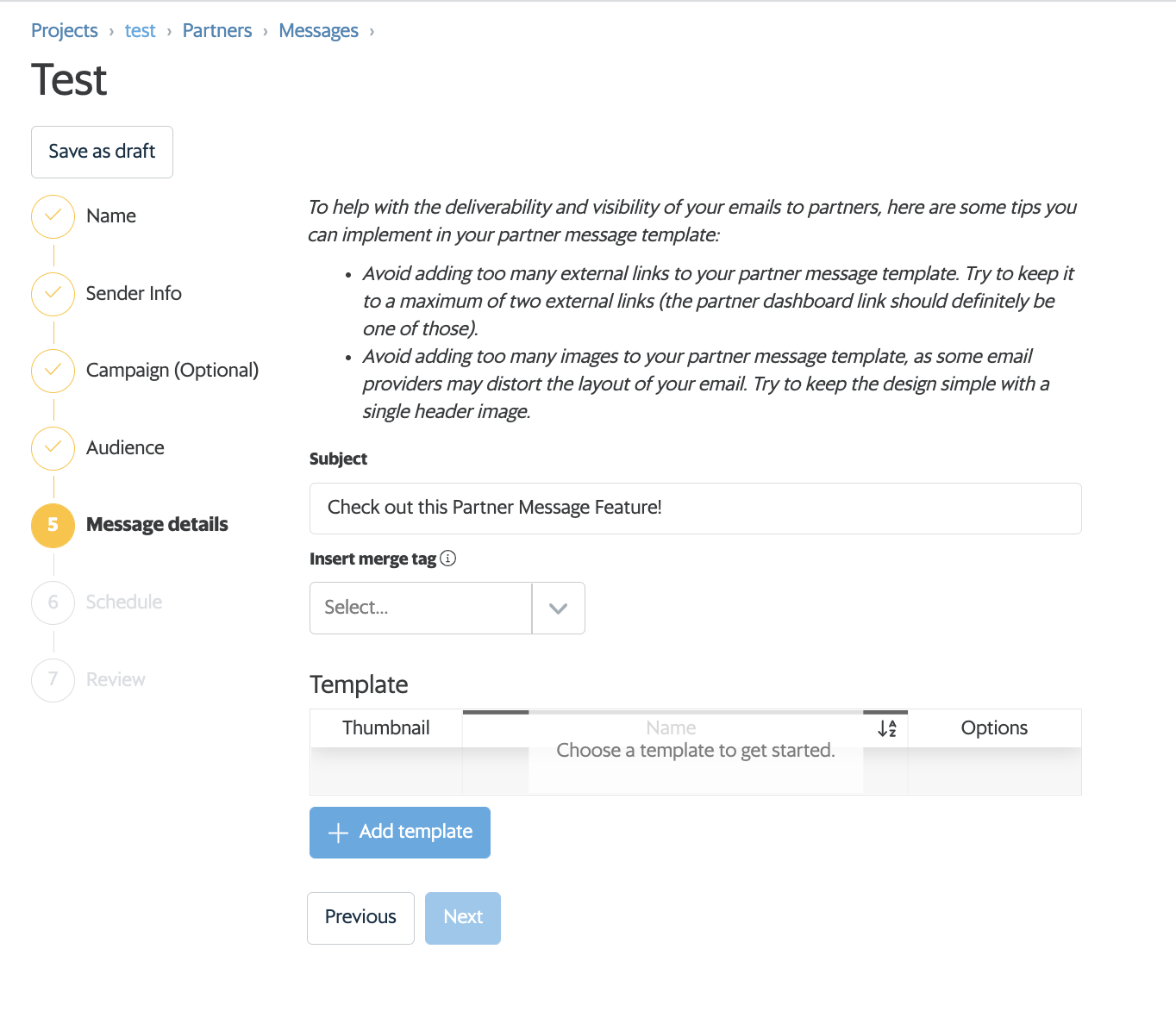Select the Sender Info step checkmark circle
The width and height of the screenshot is (1176, 1024).
coord(53,294)
